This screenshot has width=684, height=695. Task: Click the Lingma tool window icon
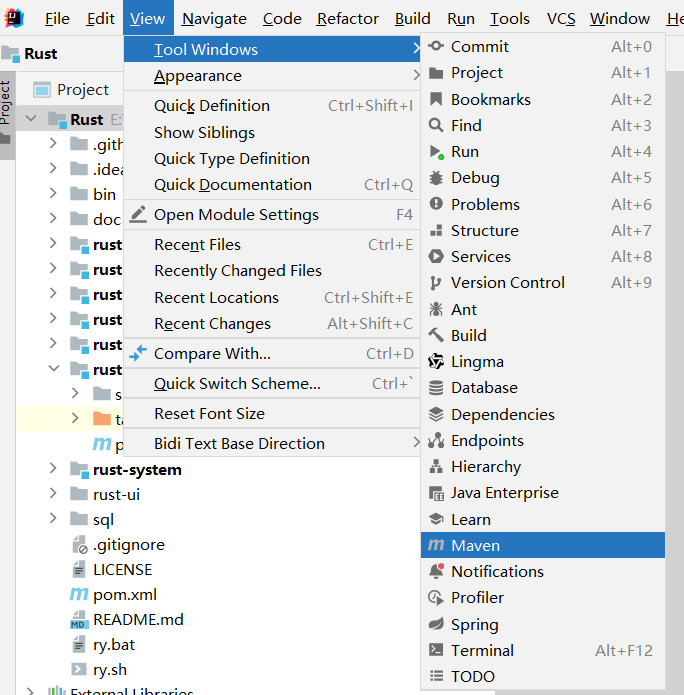(435, 362)
